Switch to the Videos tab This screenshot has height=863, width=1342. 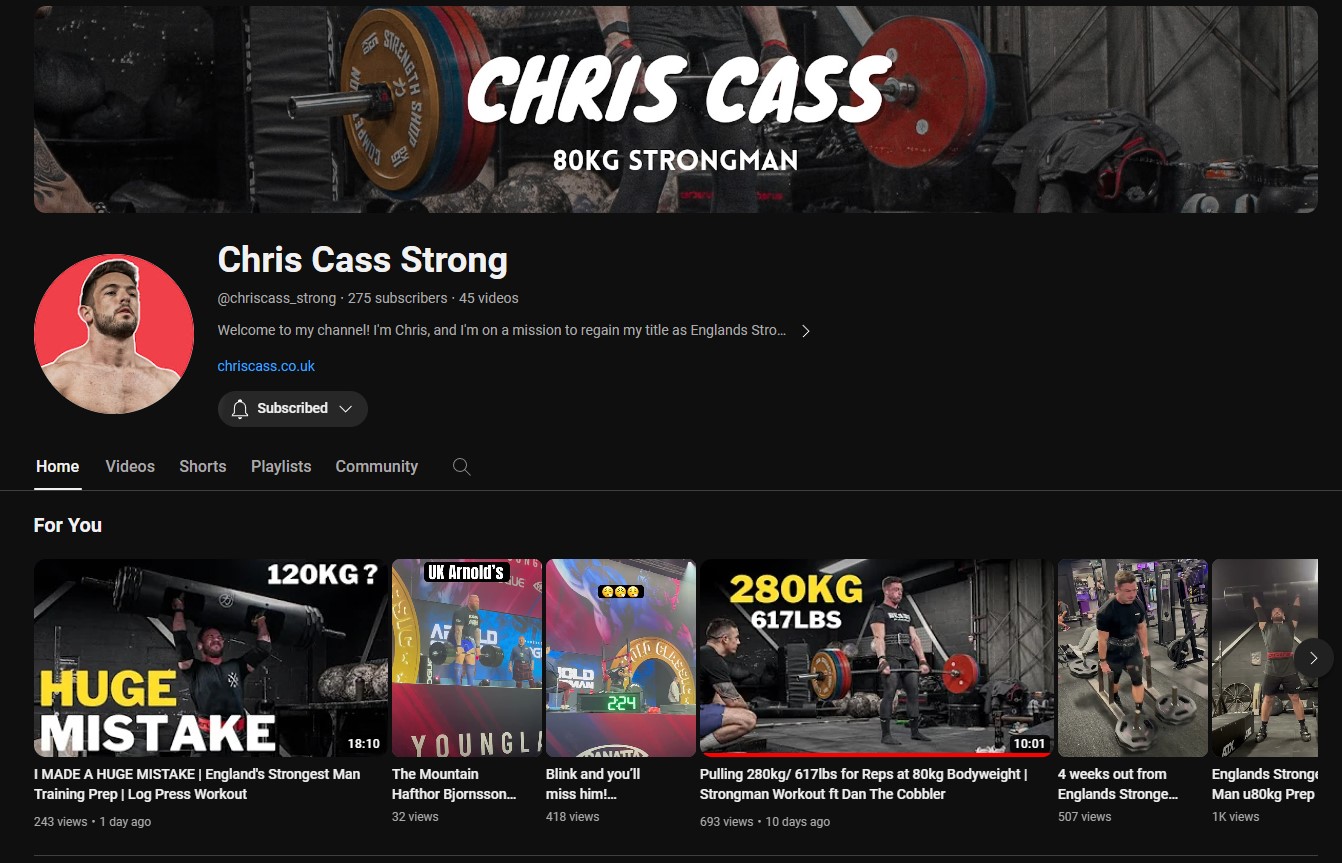pyautogui.click(x=130, y=467)
